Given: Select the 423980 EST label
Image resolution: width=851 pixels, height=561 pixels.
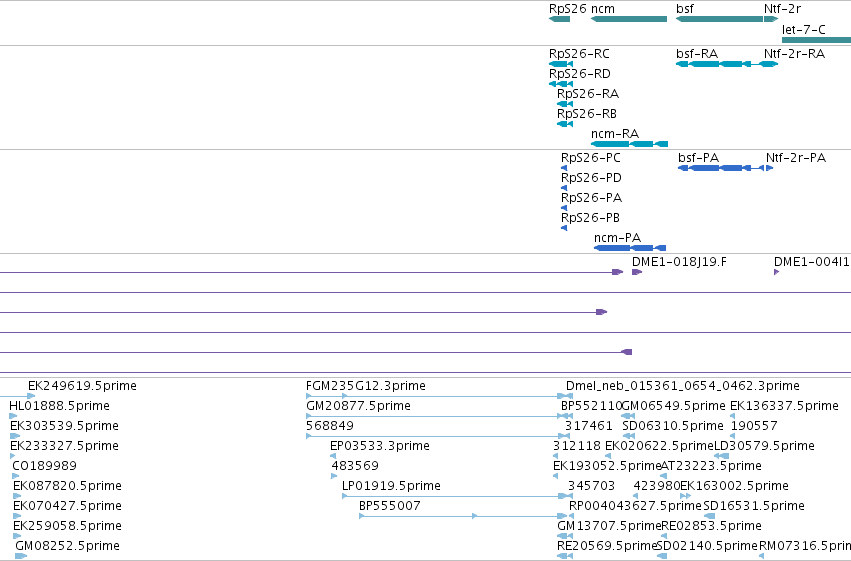Looking at the screenshot, I should pos(657,486).
